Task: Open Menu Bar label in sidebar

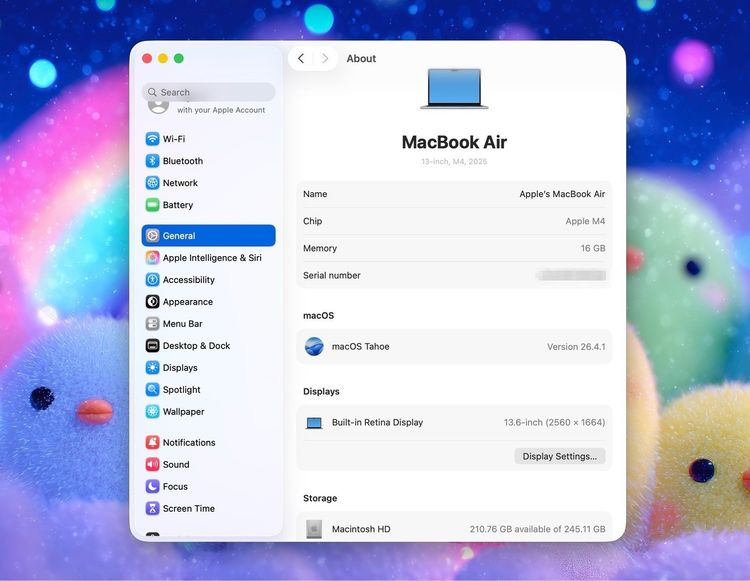Action: (182, 323)
